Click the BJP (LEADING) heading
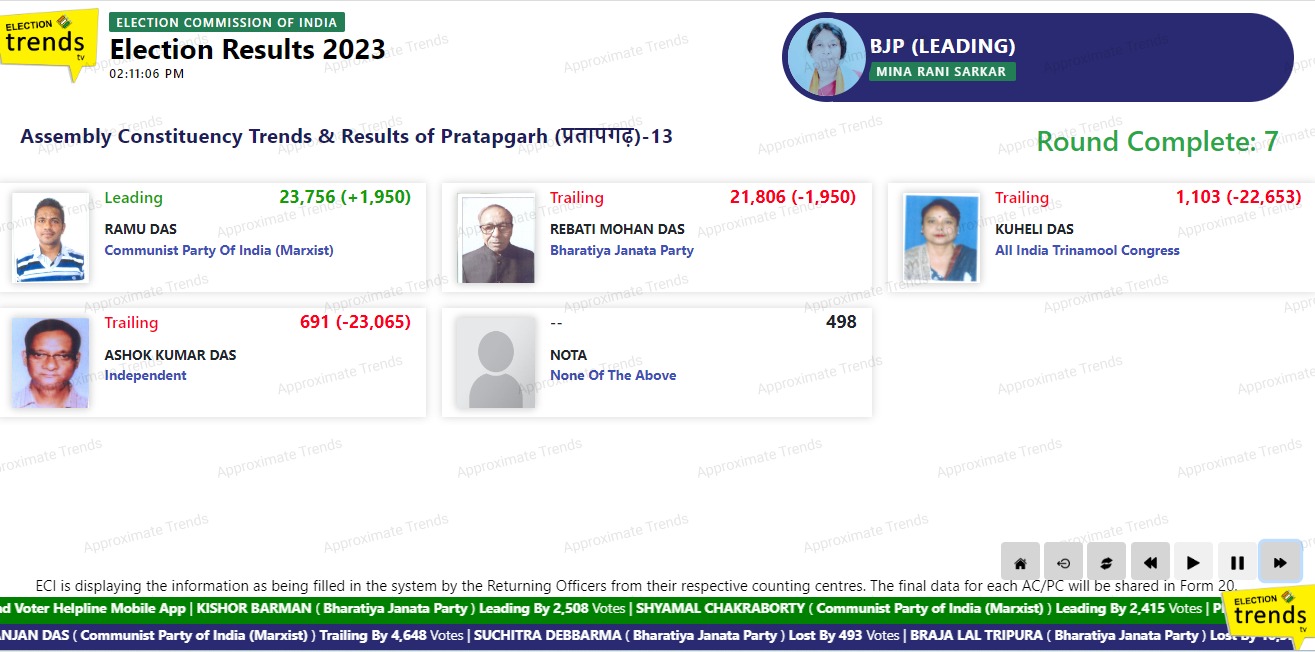 click(x=943, y=46)
